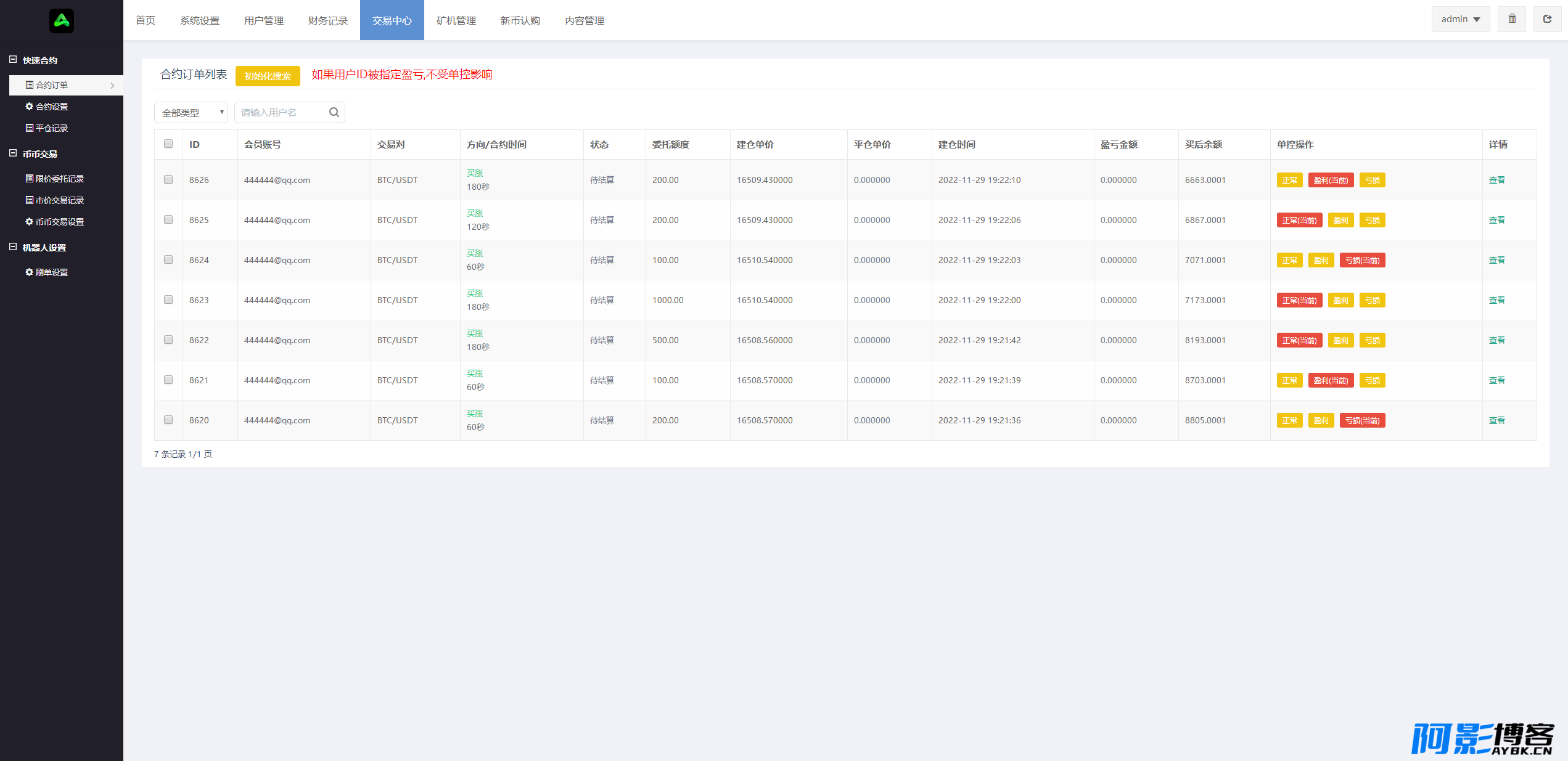Click 查看 link for order 8620

point(1496,420)
